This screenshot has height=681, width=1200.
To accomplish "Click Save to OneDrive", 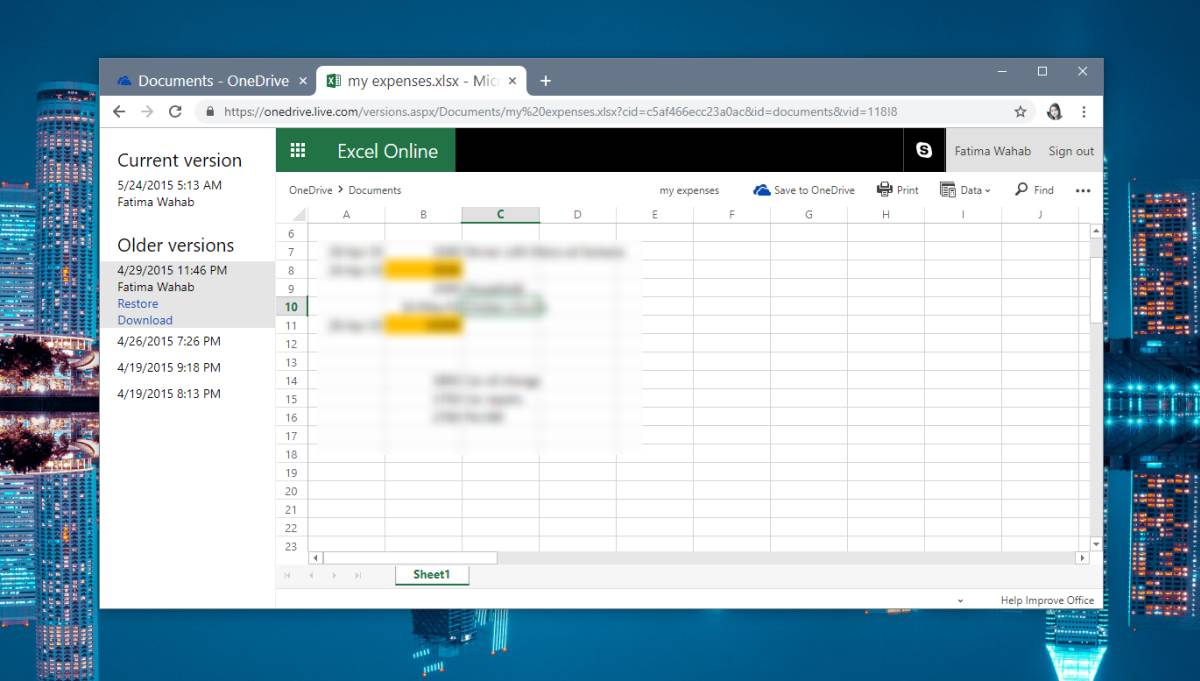I will (x=804, y=190).
